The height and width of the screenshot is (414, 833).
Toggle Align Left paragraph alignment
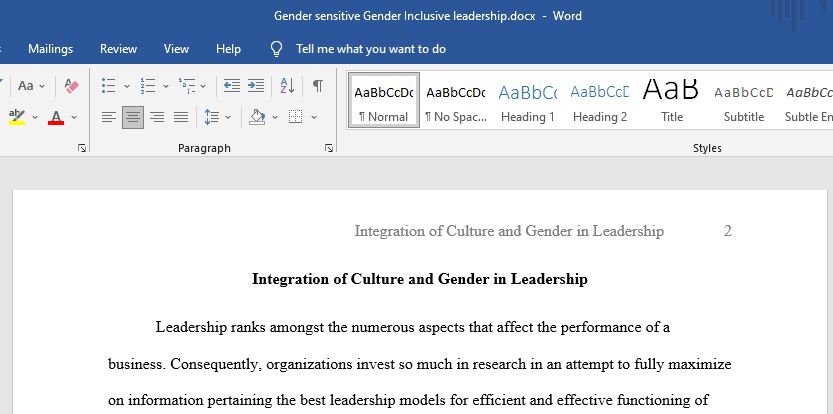[x=109, y=117]
